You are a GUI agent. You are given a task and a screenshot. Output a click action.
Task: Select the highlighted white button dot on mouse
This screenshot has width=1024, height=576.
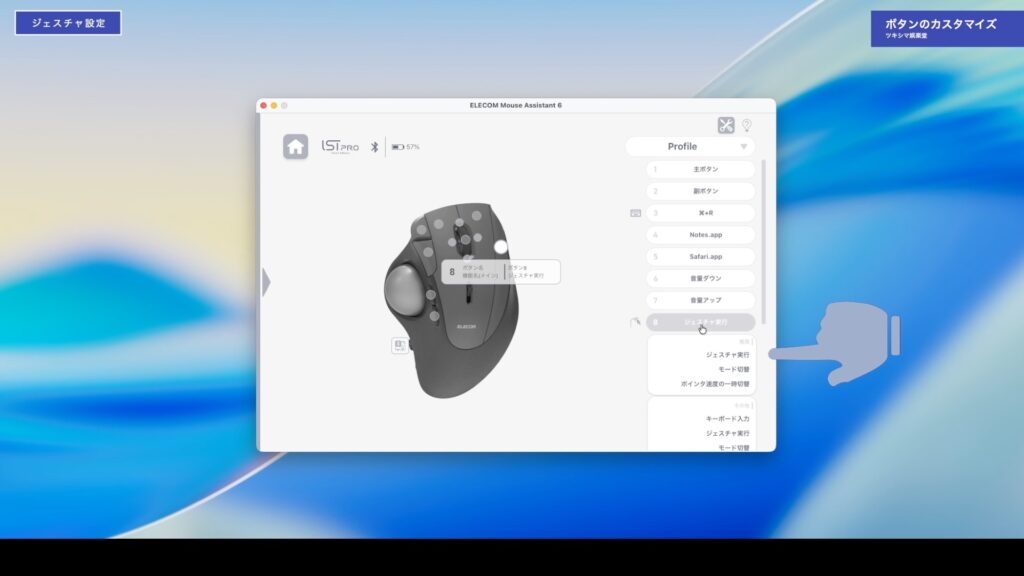click(501, 246)
